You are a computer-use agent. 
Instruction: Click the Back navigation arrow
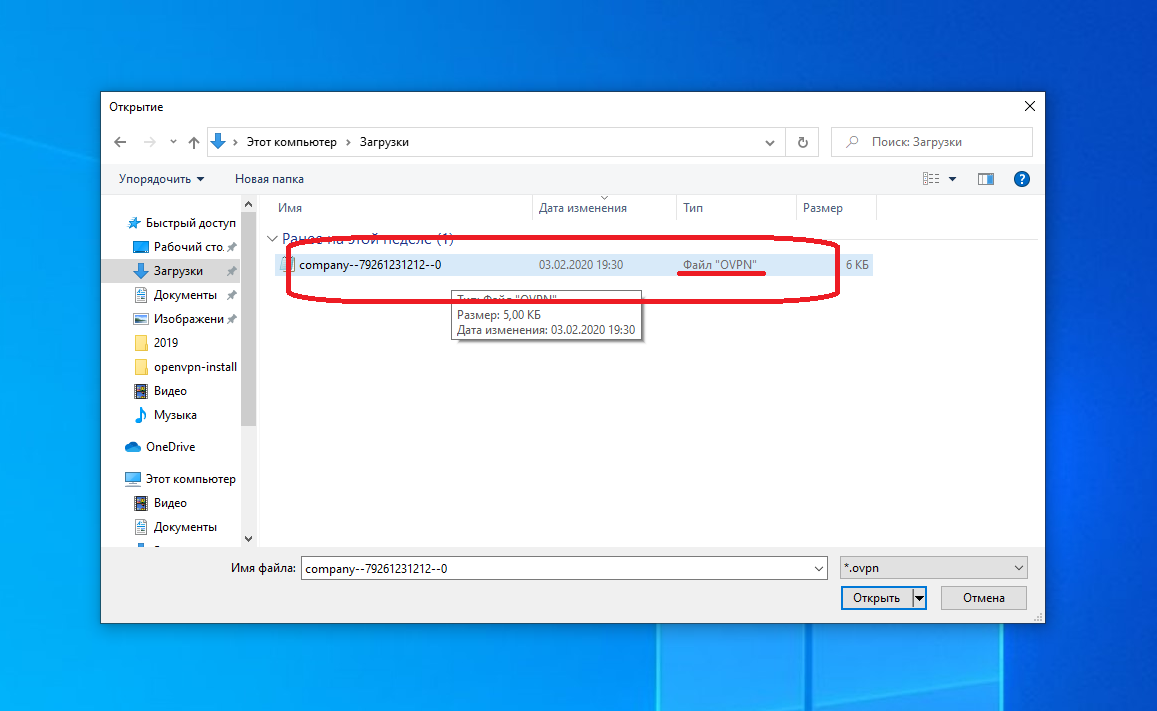click(120, 142)
